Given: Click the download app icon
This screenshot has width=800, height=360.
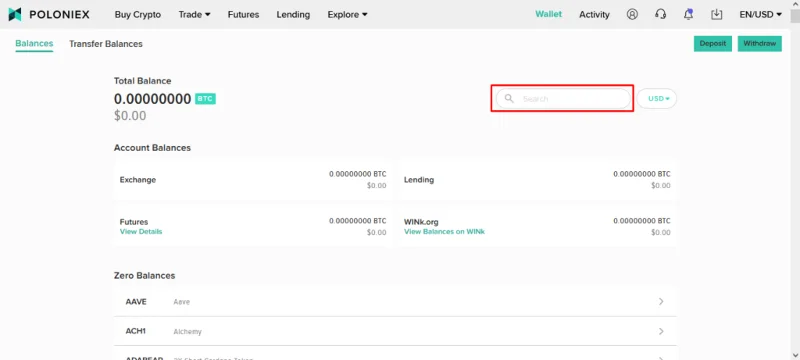Looking at the screenshot, I should click(x=717, y=14).
